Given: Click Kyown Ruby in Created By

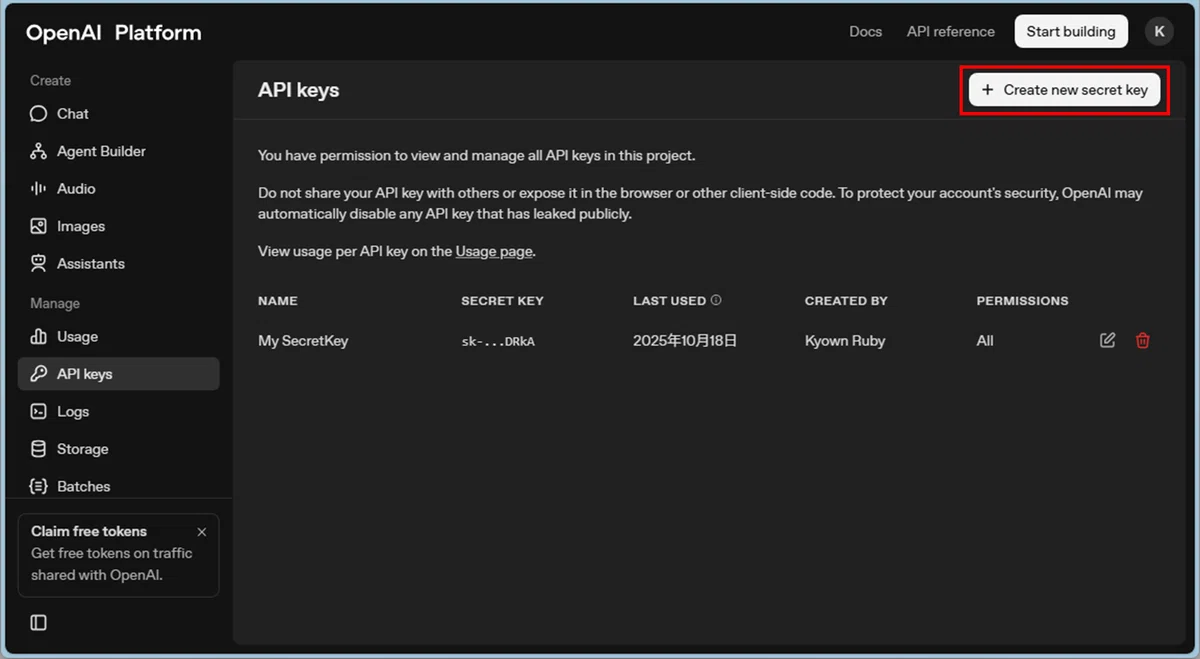Looking at the screenshot, I should [x=845, y=341].
